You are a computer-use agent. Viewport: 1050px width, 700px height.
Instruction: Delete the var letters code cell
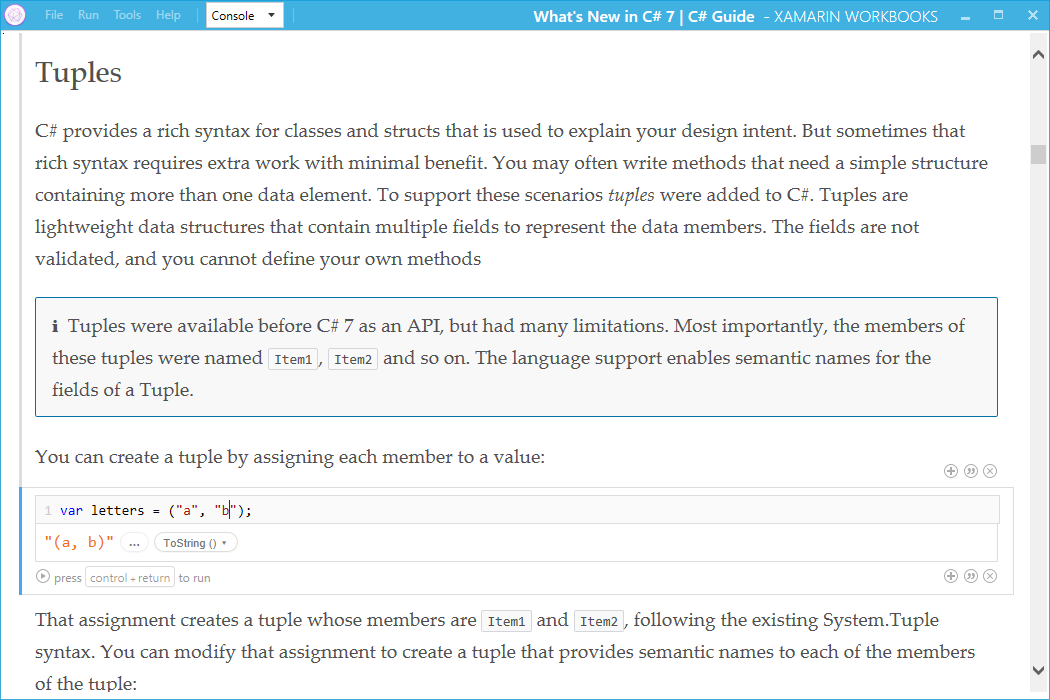pyautogui.click(x=990, y=576)
